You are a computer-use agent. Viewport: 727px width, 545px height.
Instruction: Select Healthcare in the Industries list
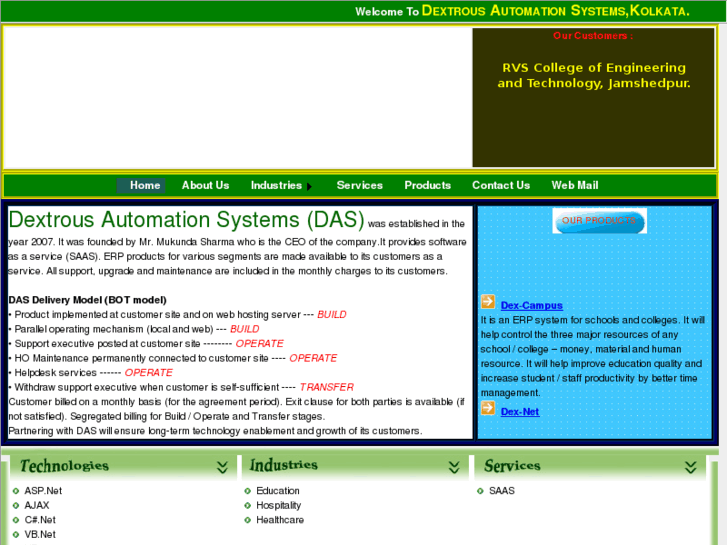click(280, 520)
